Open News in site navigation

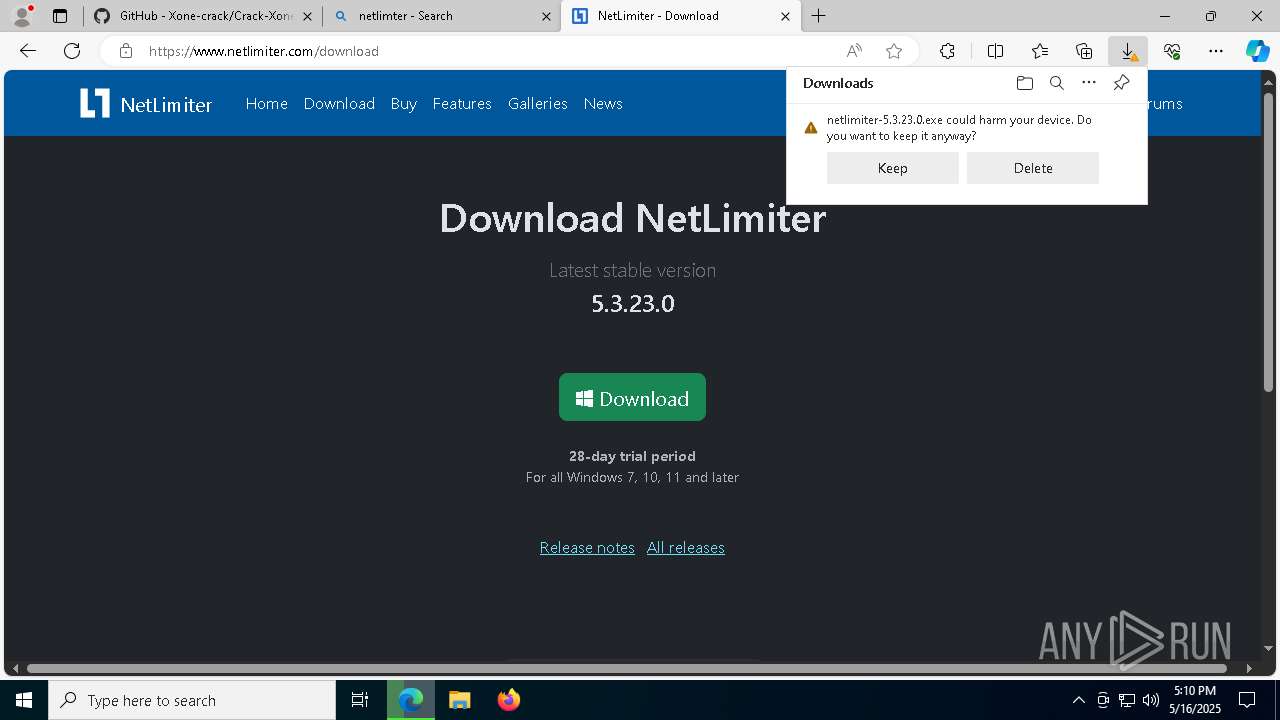603,103
